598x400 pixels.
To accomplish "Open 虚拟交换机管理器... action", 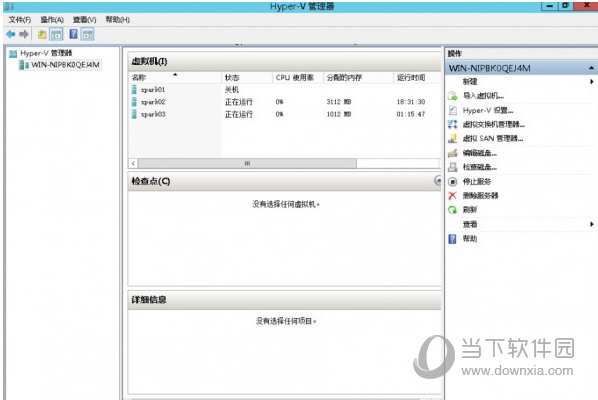I will [x=494, y=125].
